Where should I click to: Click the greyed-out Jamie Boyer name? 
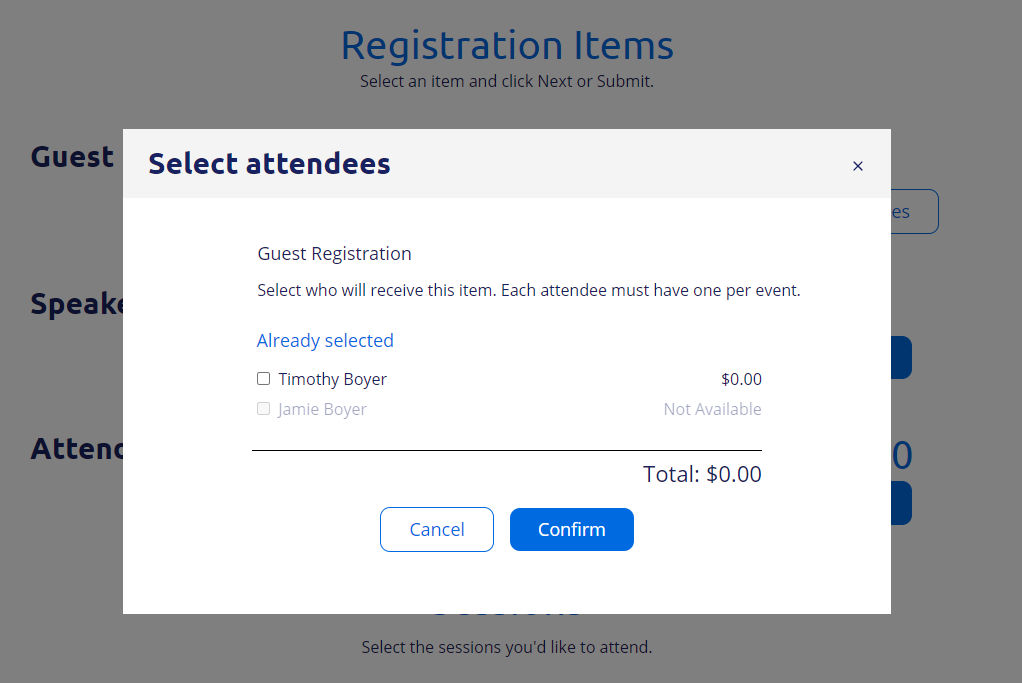tap(322, 410)
